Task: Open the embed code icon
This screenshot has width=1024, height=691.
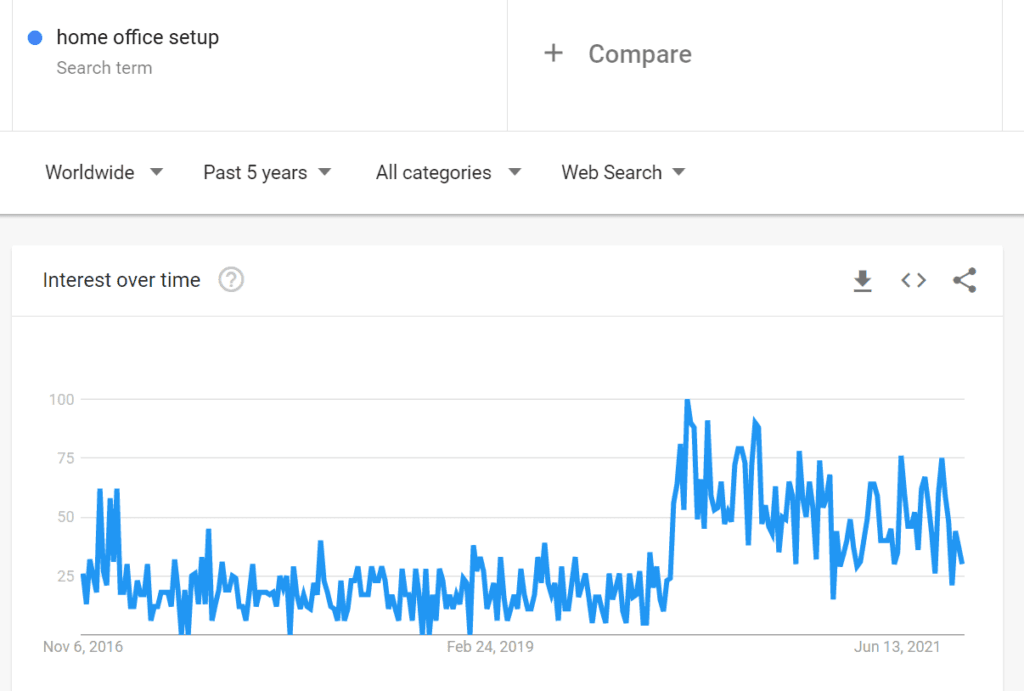Action: (913, 281)
